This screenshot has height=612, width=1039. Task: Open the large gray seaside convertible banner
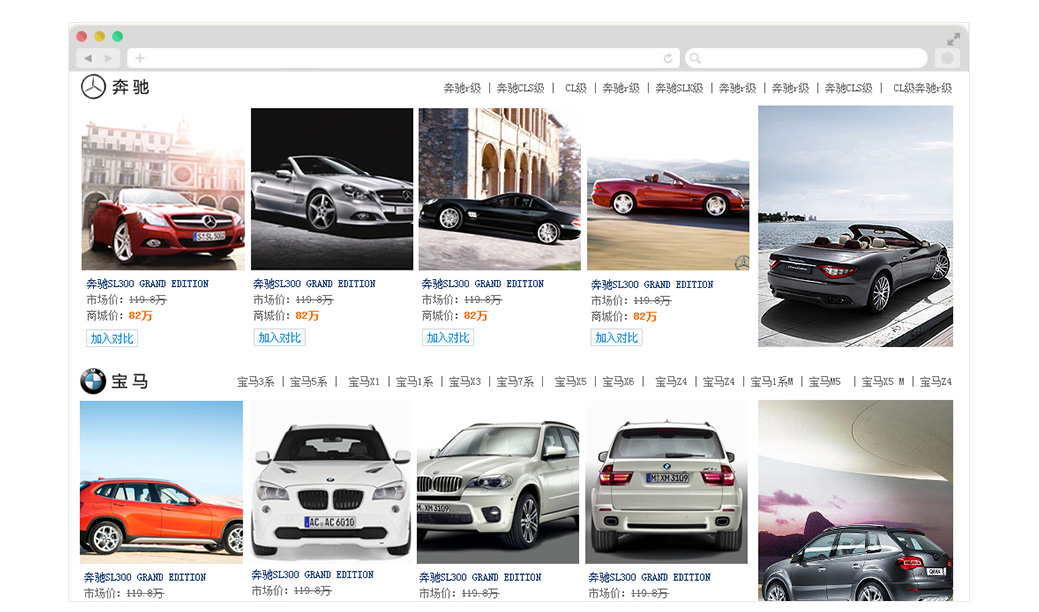coord(855,227)
